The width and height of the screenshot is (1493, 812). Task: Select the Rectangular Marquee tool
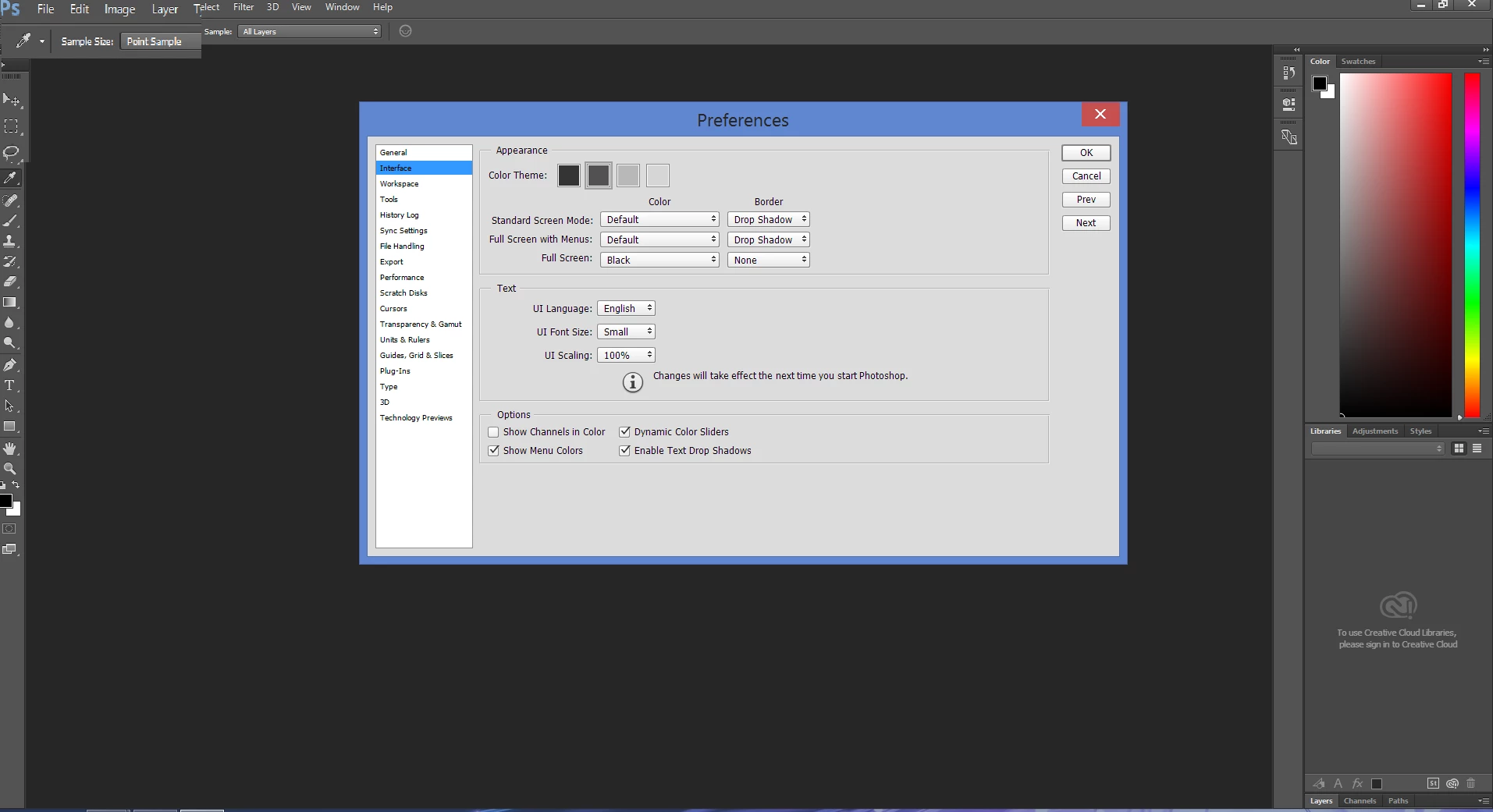[x=11, y=126]
